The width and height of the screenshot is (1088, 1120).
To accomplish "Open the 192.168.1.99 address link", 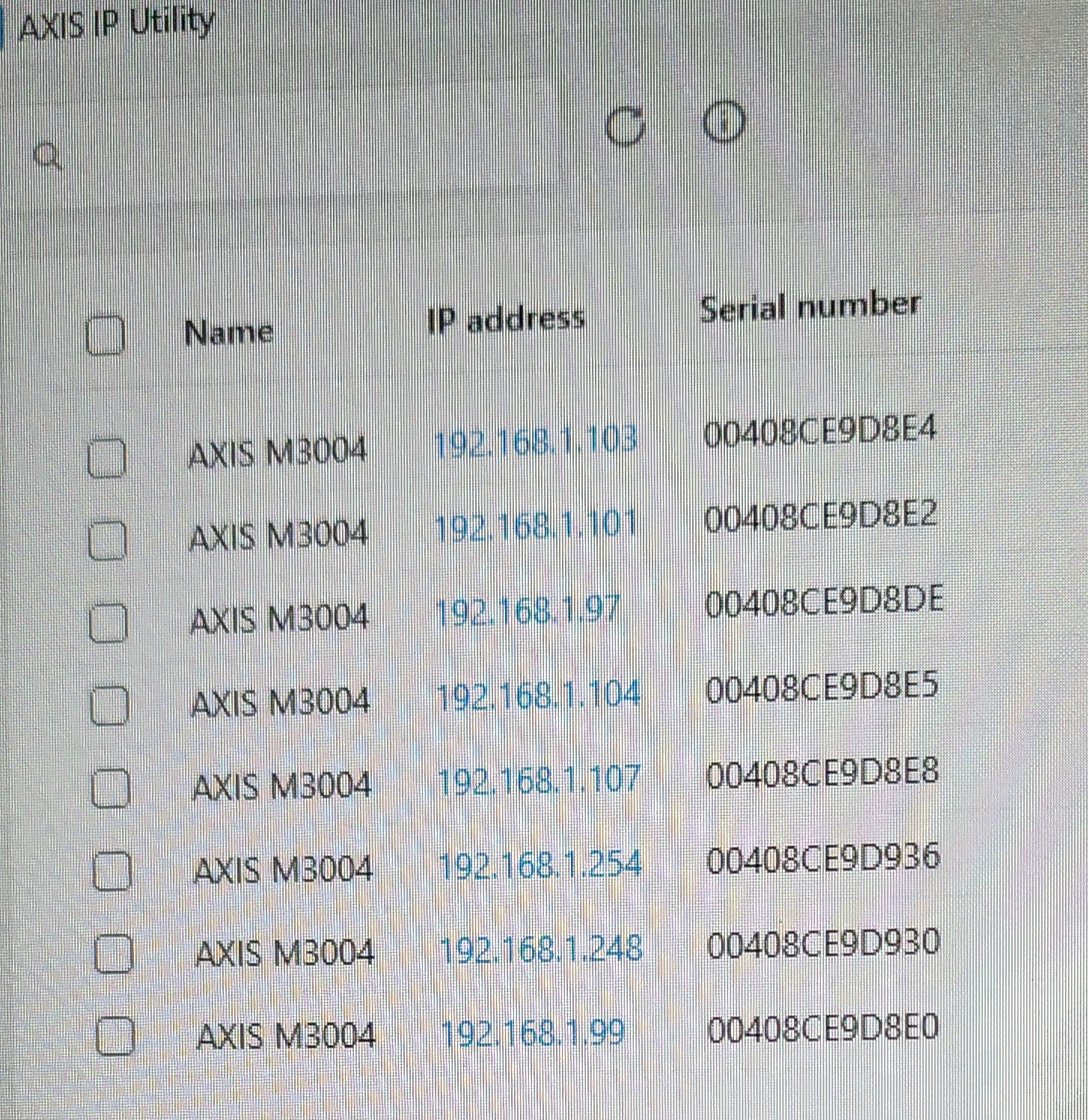I will coord(532,1033).
